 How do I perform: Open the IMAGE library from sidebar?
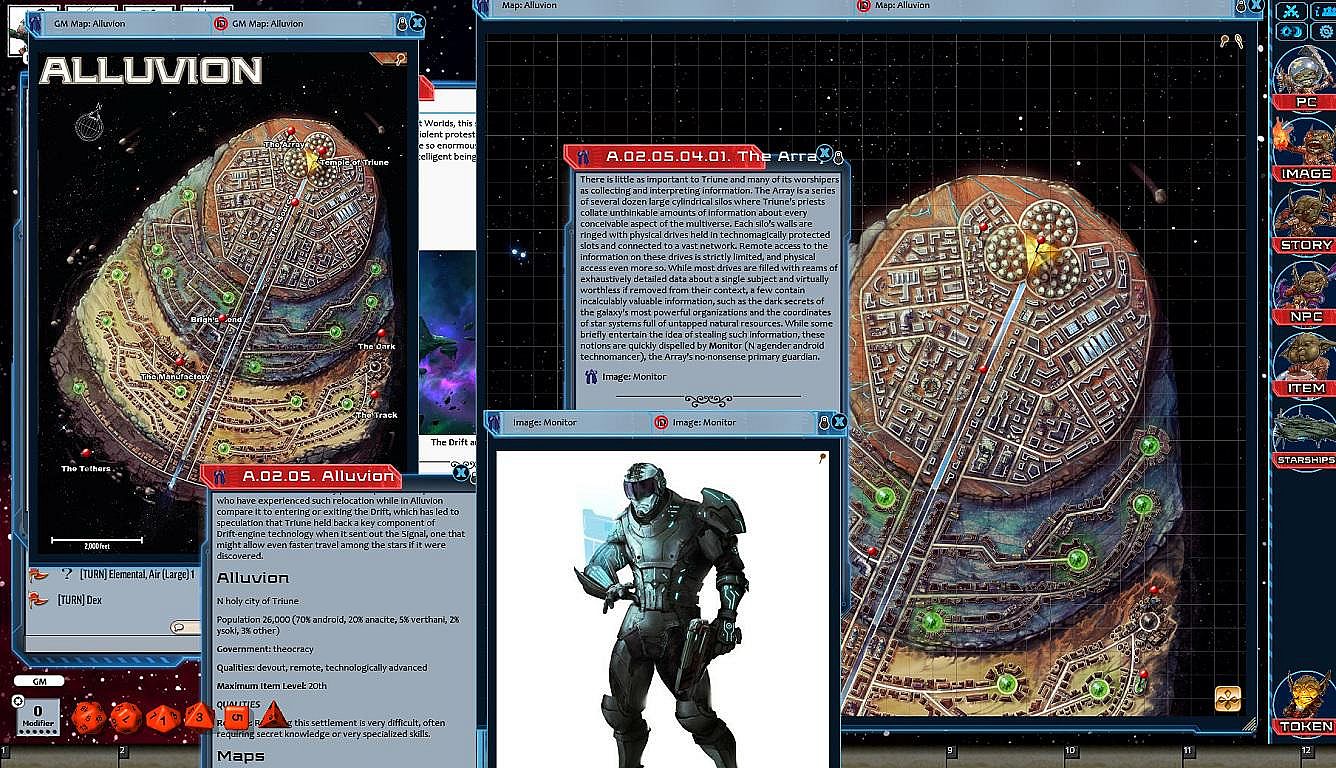point(1305,149)
